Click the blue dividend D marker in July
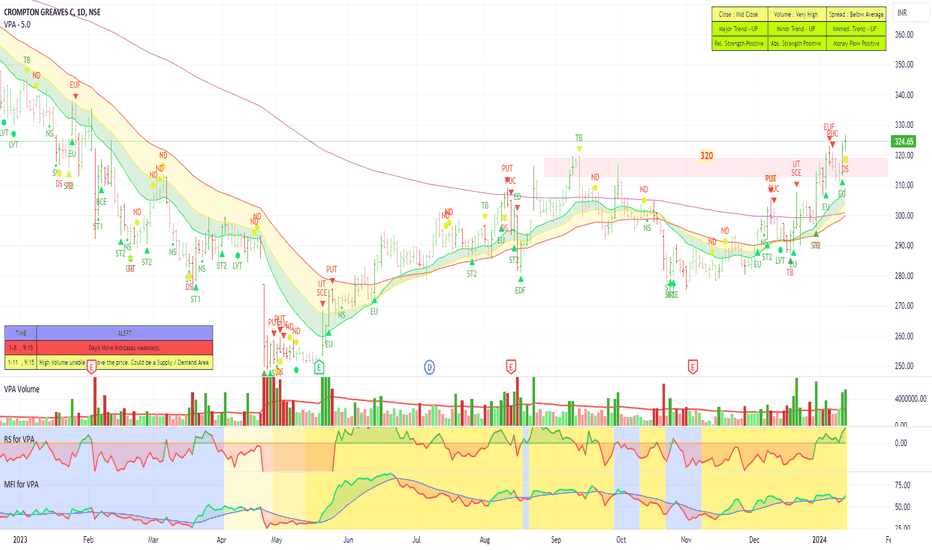 pyautogui.click(x=429, y=367)
